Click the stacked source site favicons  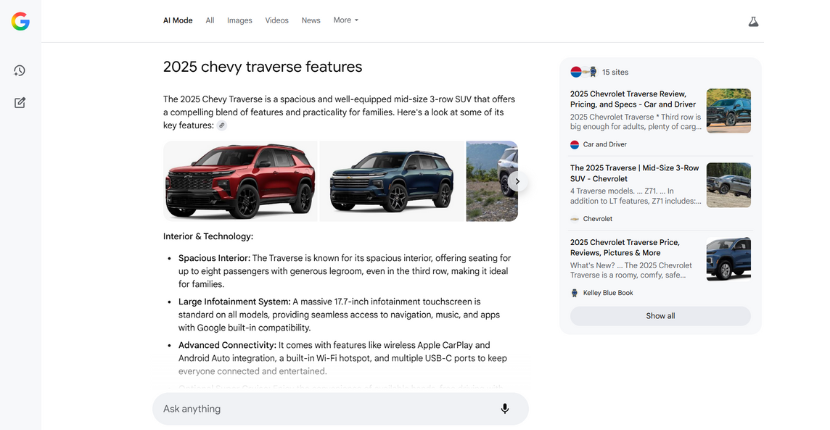pos(584,72)
